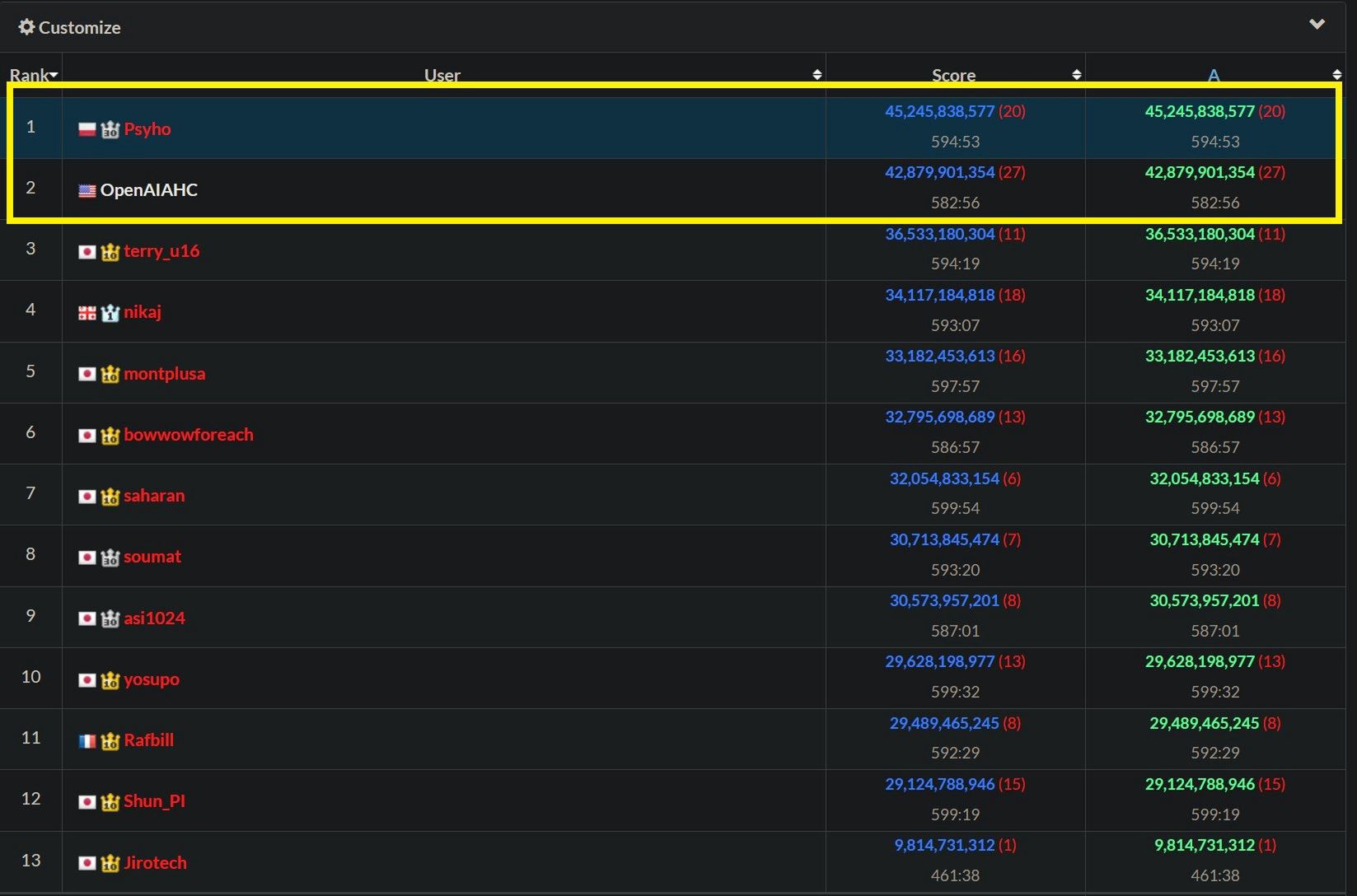This screenshot has height=896, width=1357.
Task: Click Shun_PI's problem A score 29,124,788,946
Action: [1200, 784]
